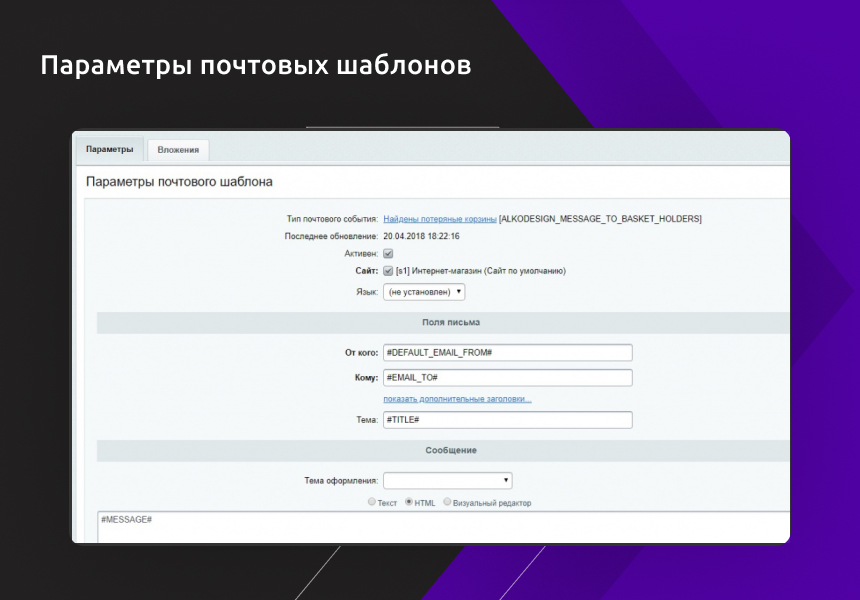Click показать дополнительные заголовки link
The height and width of the screenshot is (600, 860).
(x=457, y=400)
